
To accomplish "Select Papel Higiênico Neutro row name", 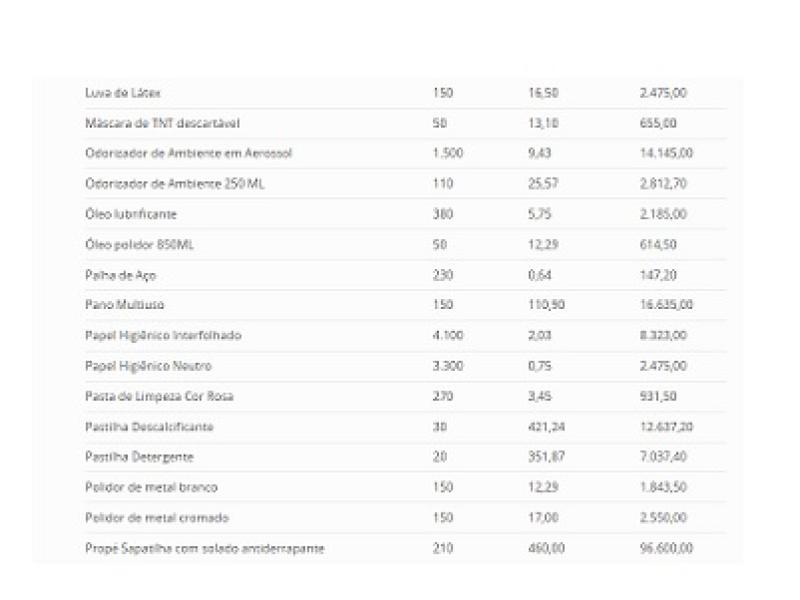I will point(148,366).
